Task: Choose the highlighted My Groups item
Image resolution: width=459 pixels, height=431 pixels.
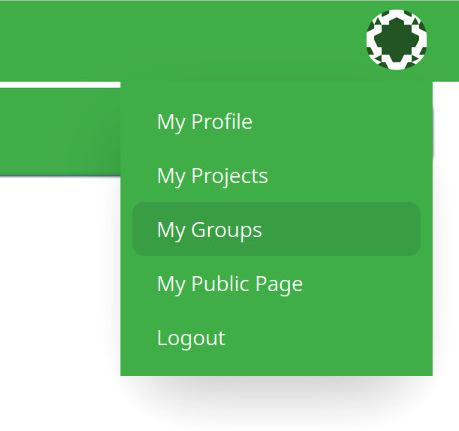Action: pyautogui.click(x=276, y=229)
